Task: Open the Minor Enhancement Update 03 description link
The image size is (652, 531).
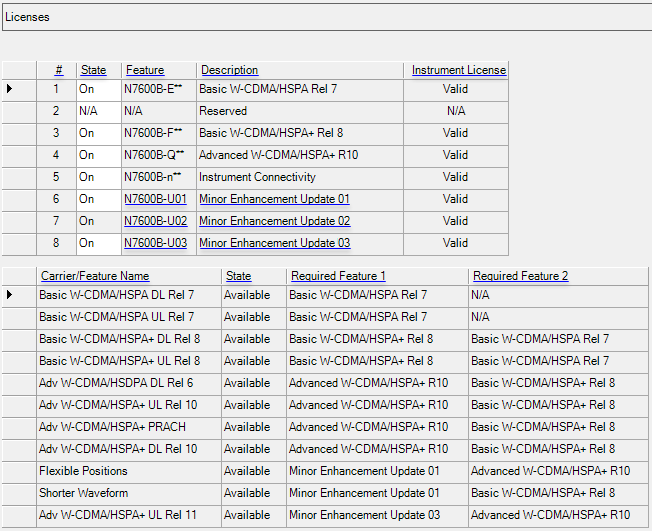Action: (274, 243)
